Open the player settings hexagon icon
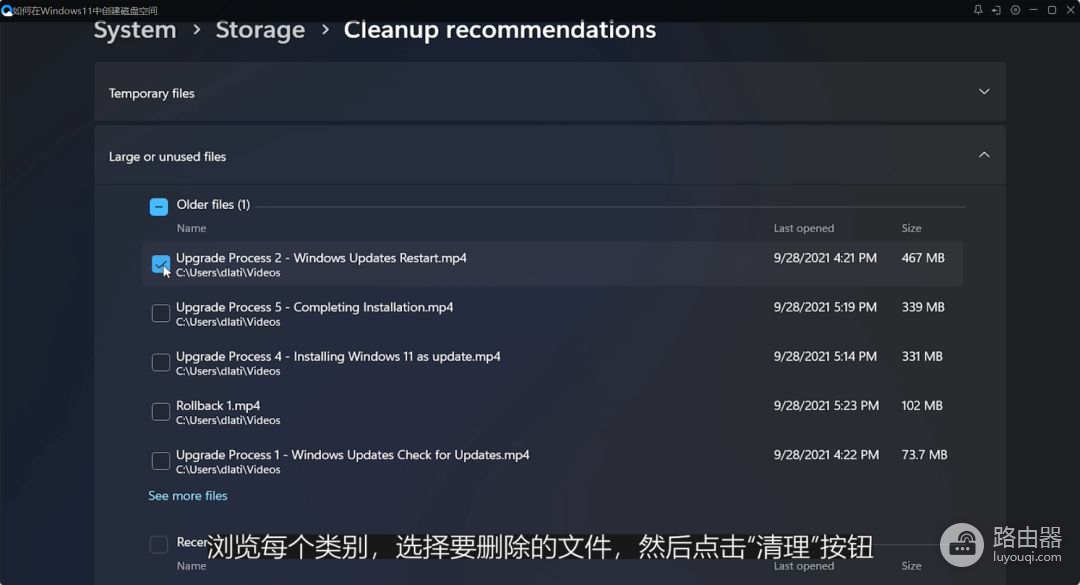Viewport: 1080px width, 585px height. click(1015, 10)
